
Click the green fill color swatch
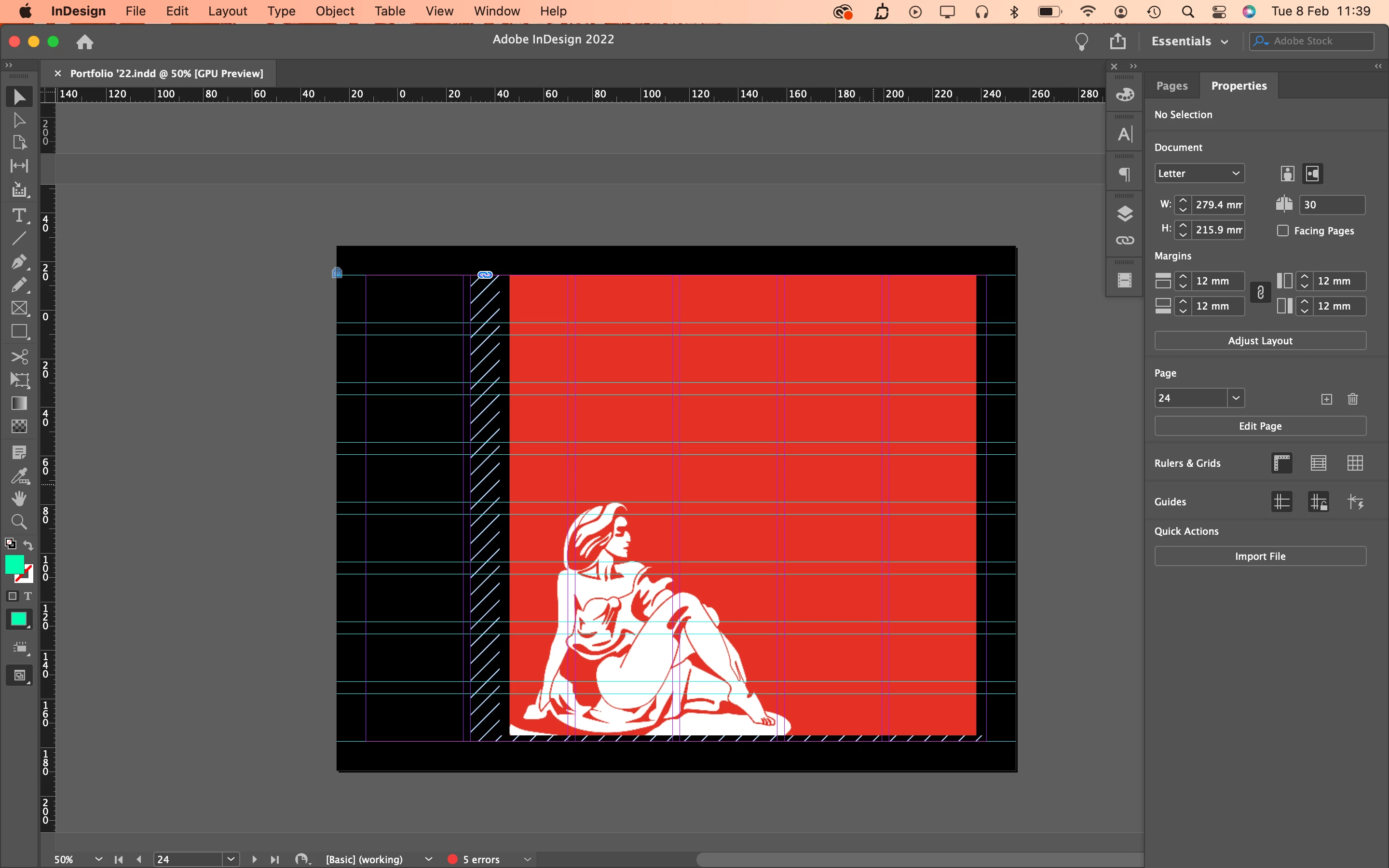tap(14, 564)
